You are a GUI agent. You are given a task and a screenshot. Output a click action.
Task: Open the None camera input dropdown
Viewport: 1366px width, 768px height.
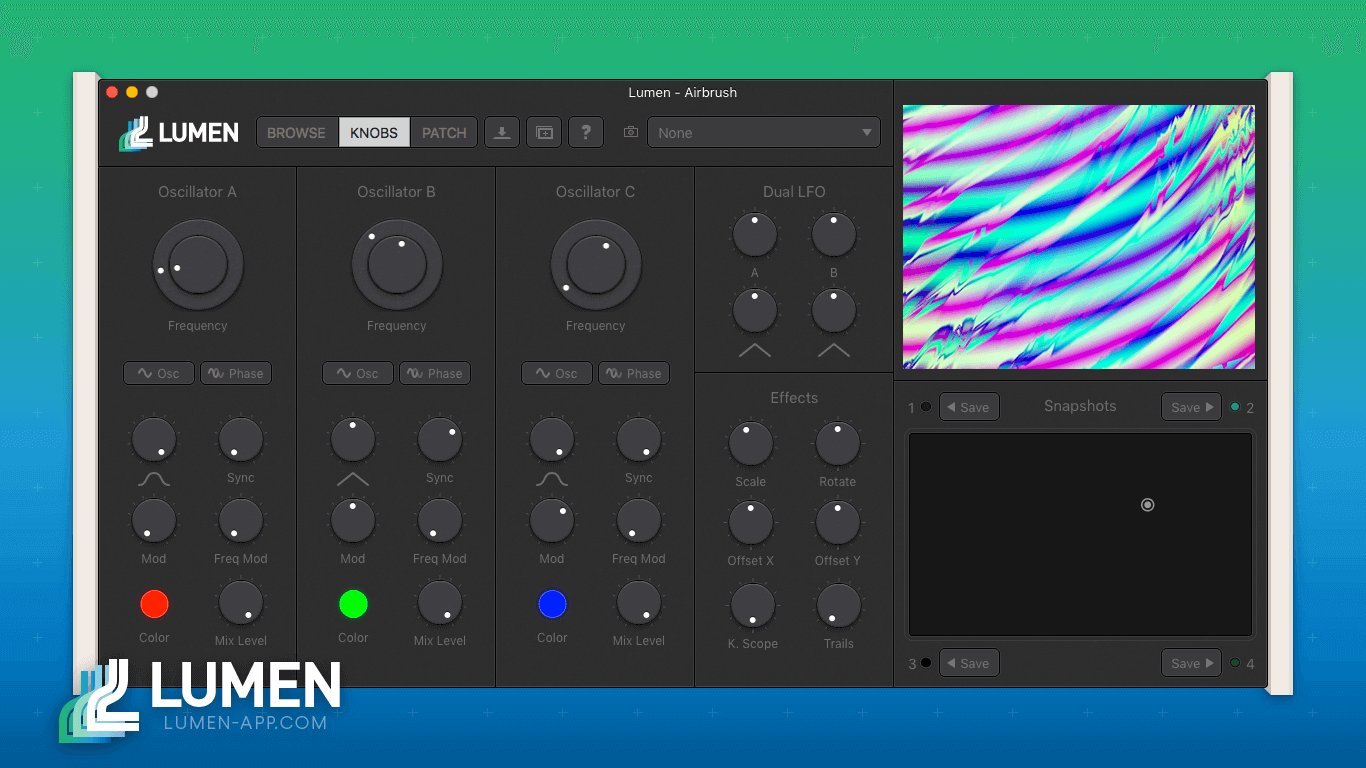click(x=764, y=132)
